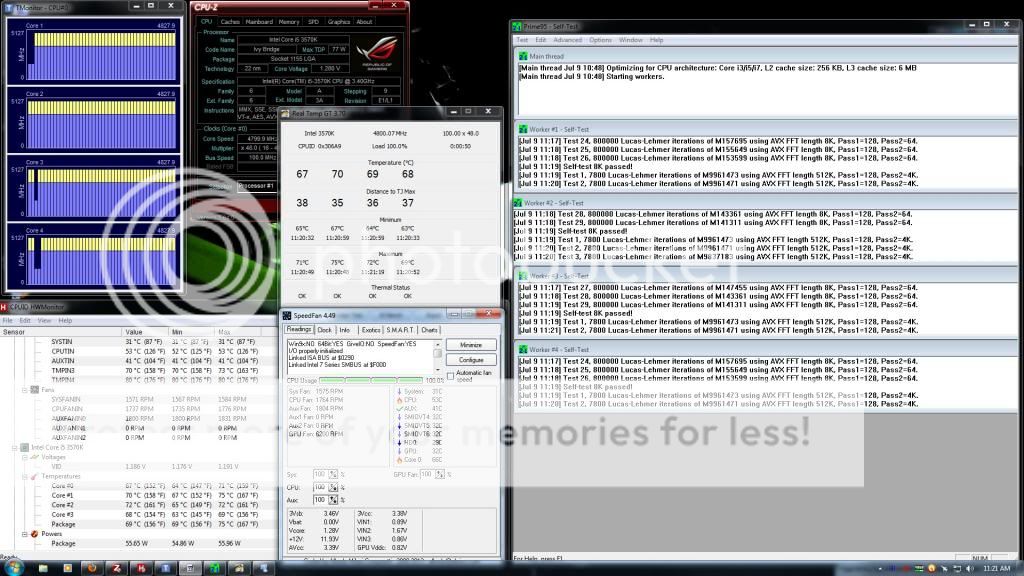Click the SpeedFan log scrollbar
Viewport: 1024px width, 576px height.
438,356
